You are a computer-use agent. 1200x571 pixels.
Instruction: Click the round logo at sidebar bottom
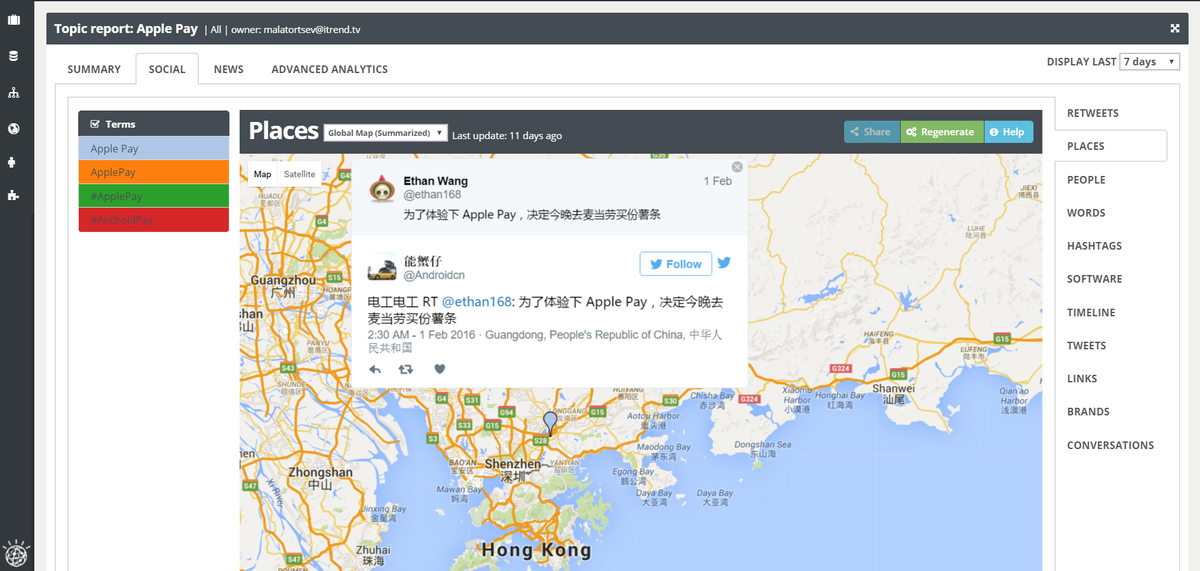click(17, 552)
